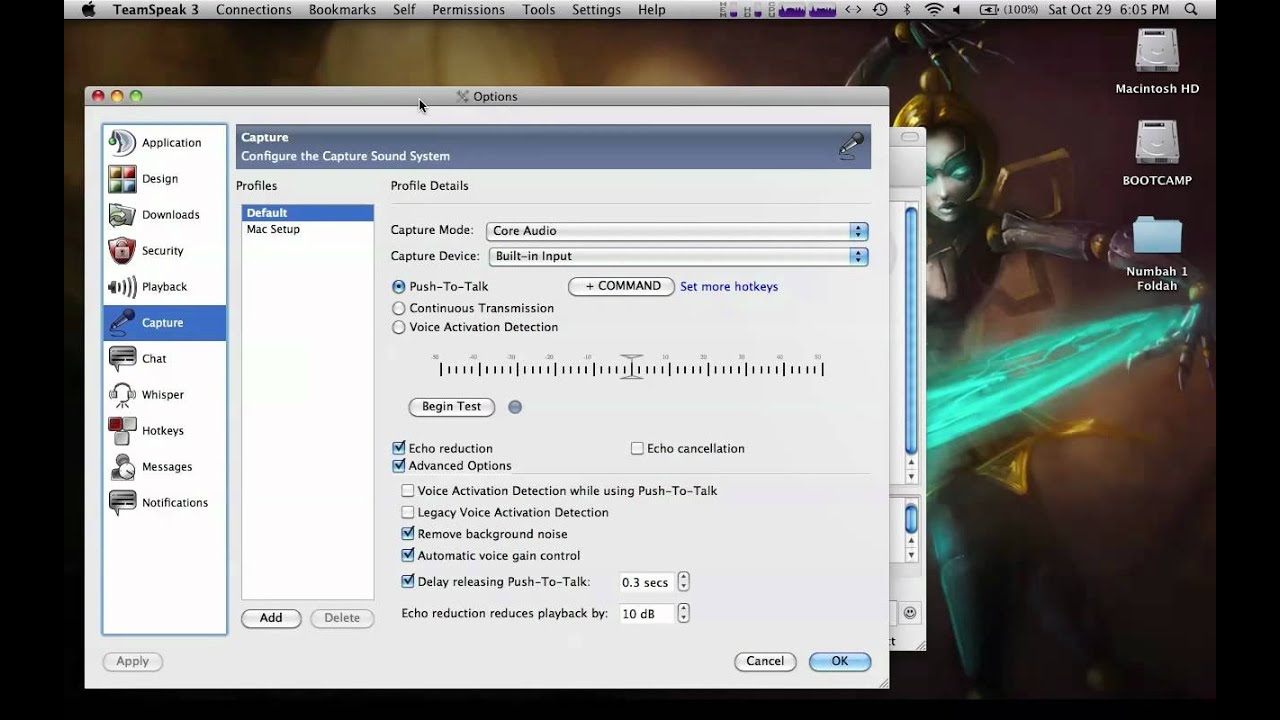Open the Application settings category
Screen dimensions: 1280x720
(164, 143)
